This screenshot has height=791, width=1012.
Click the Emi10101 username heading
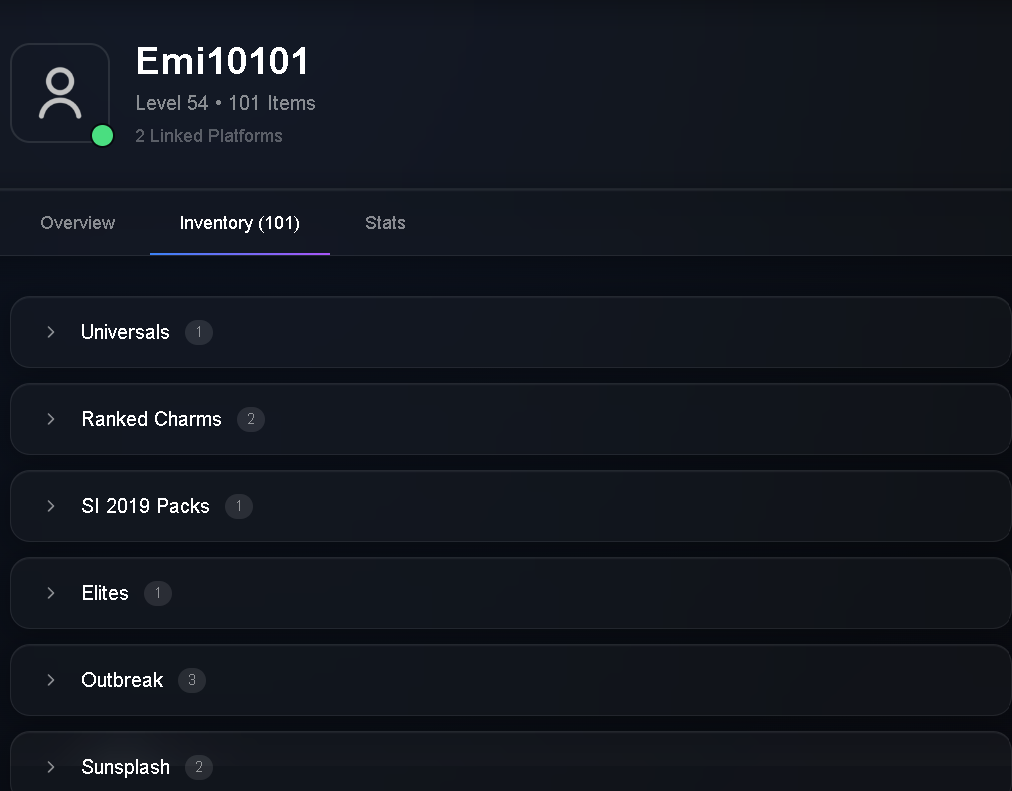click(x=222, y=61)
